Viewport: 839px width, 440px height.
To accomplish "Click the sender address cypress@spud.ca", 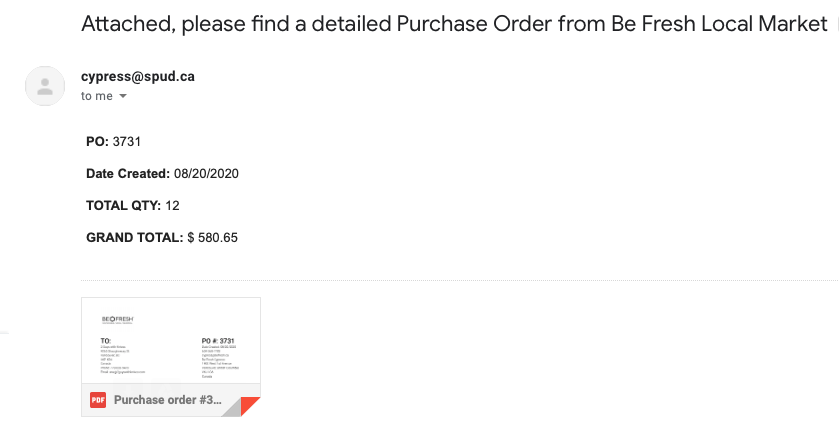I will (130, 76).
